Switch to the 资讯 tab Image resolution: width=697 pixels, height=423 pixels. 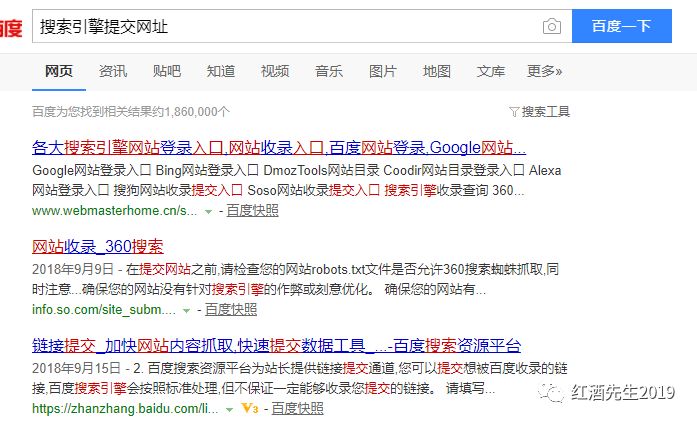coord(113,71)
